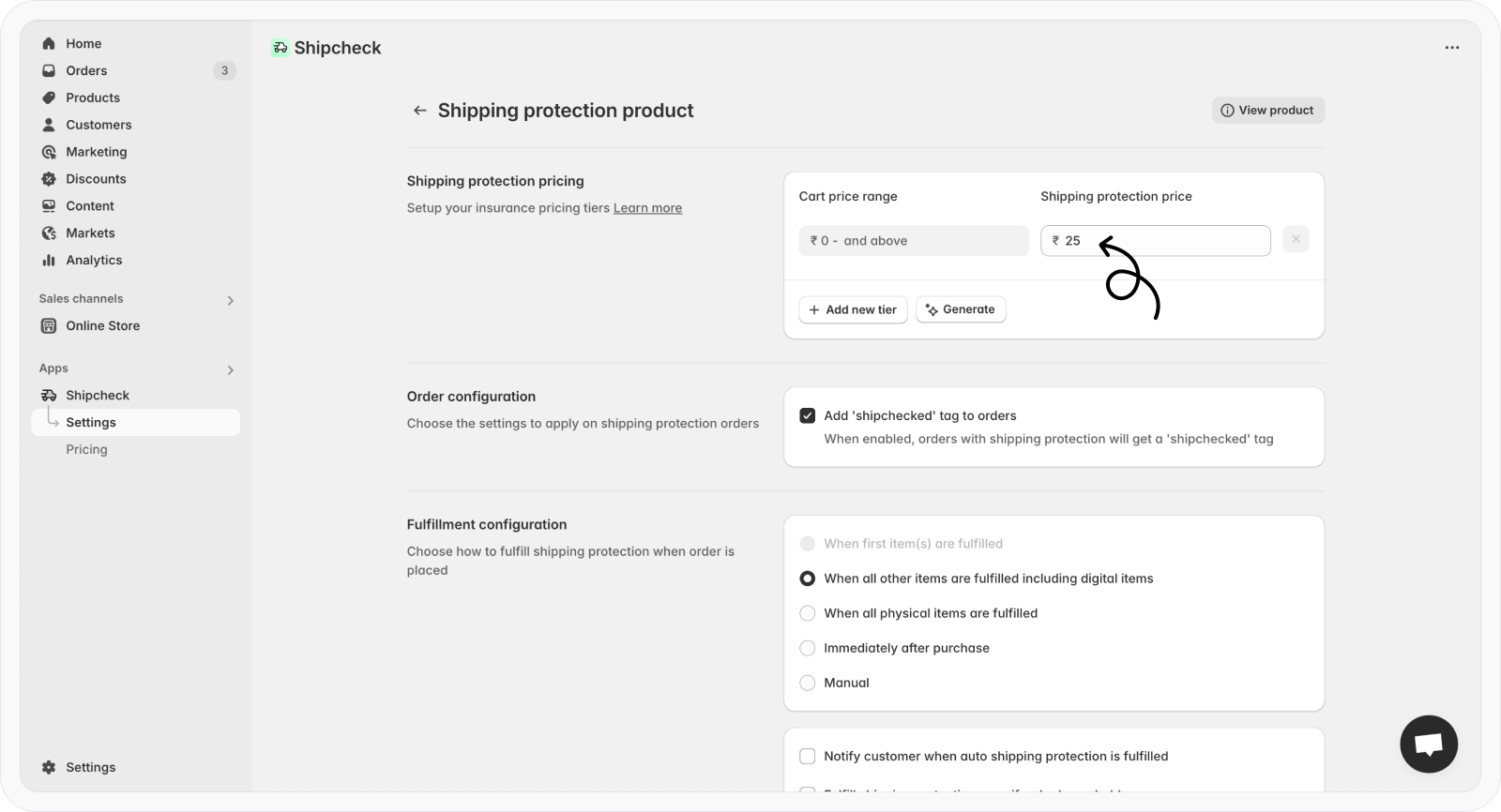
Task: Select When first item(s) are fulfilled radio
Action: point(807,544)
